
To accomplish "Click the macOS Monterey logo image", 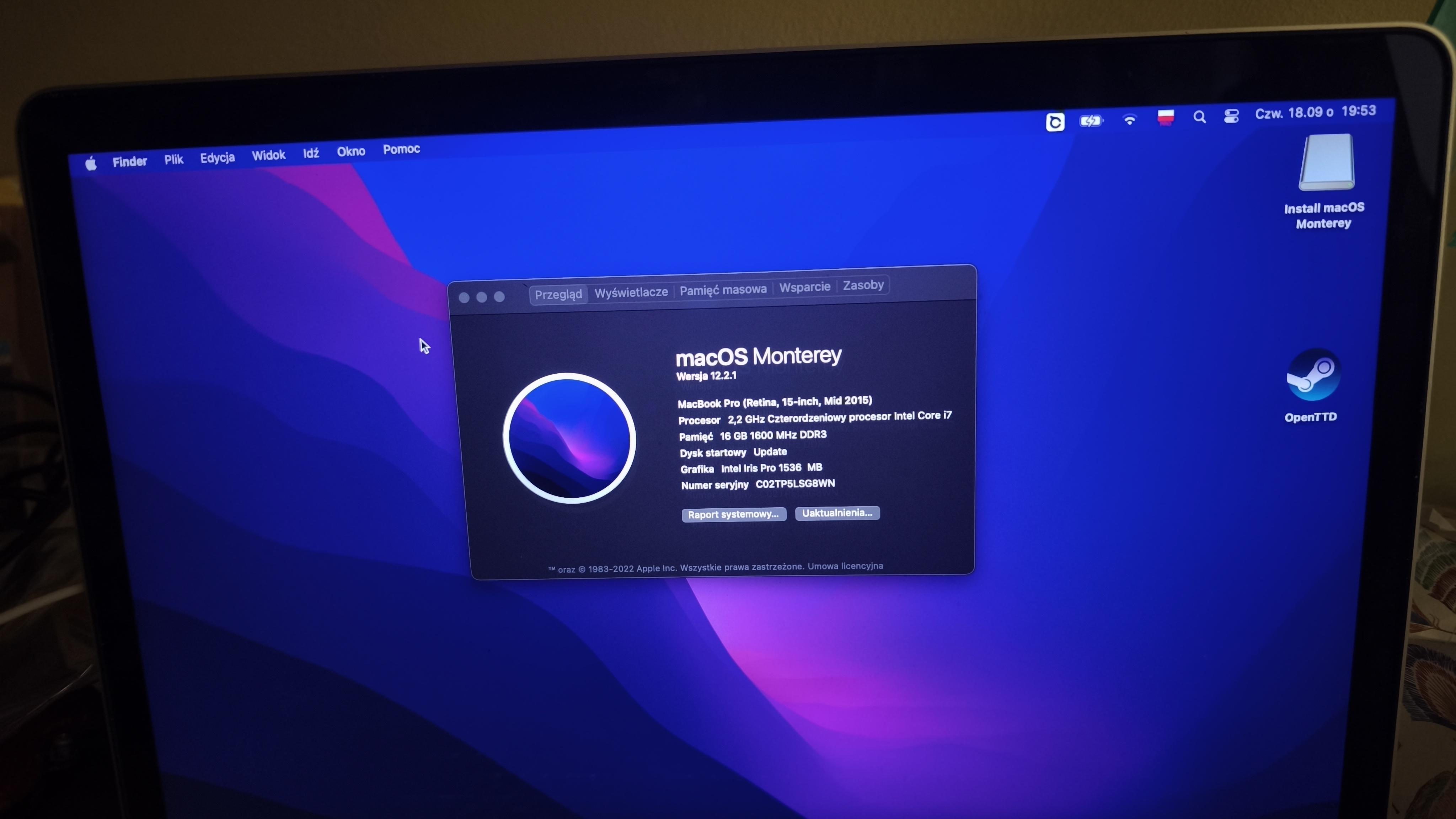I will point(569,438).
